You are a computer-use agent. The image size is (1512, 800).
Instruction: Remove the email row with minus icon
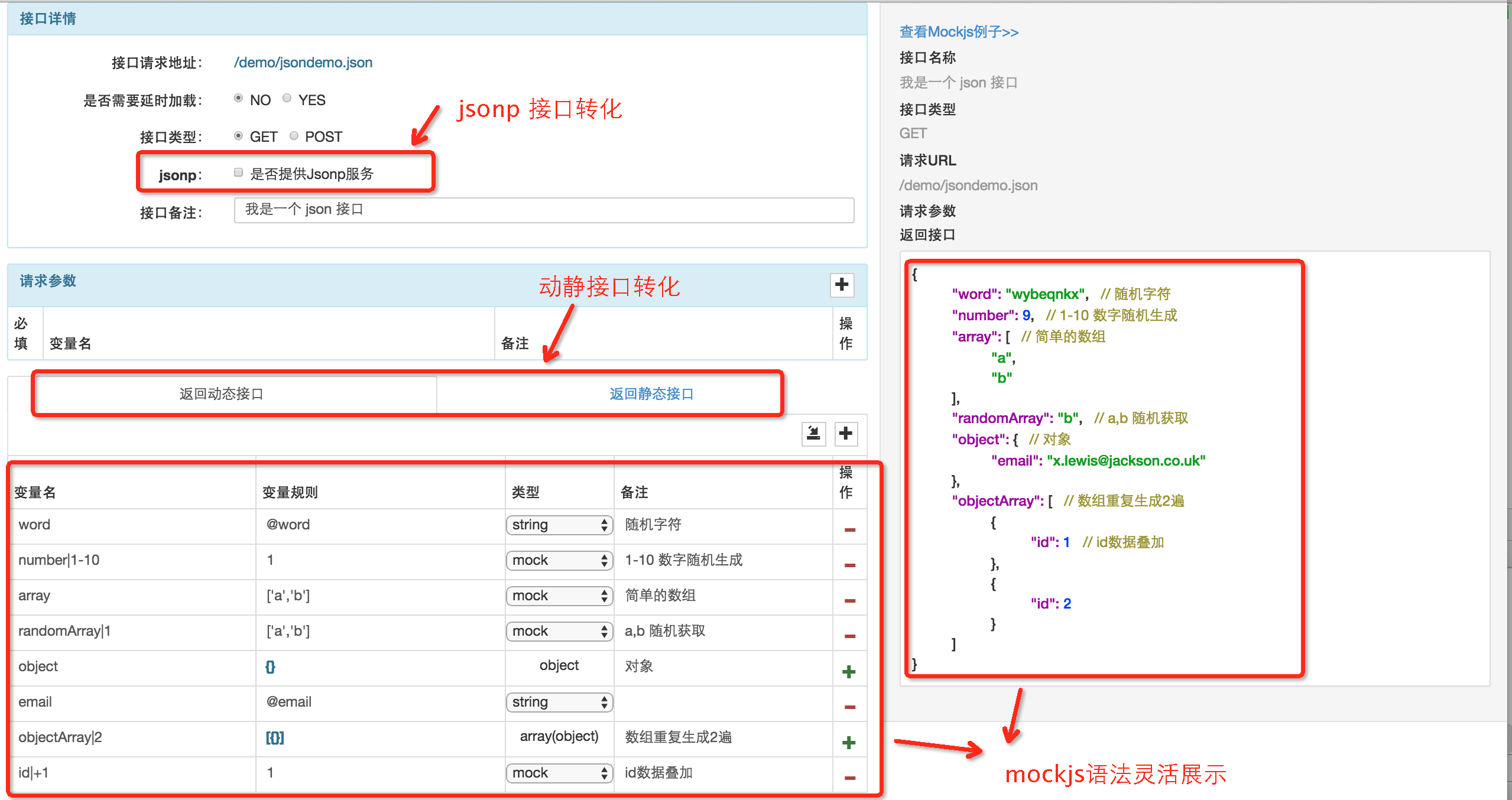point(849,707)
